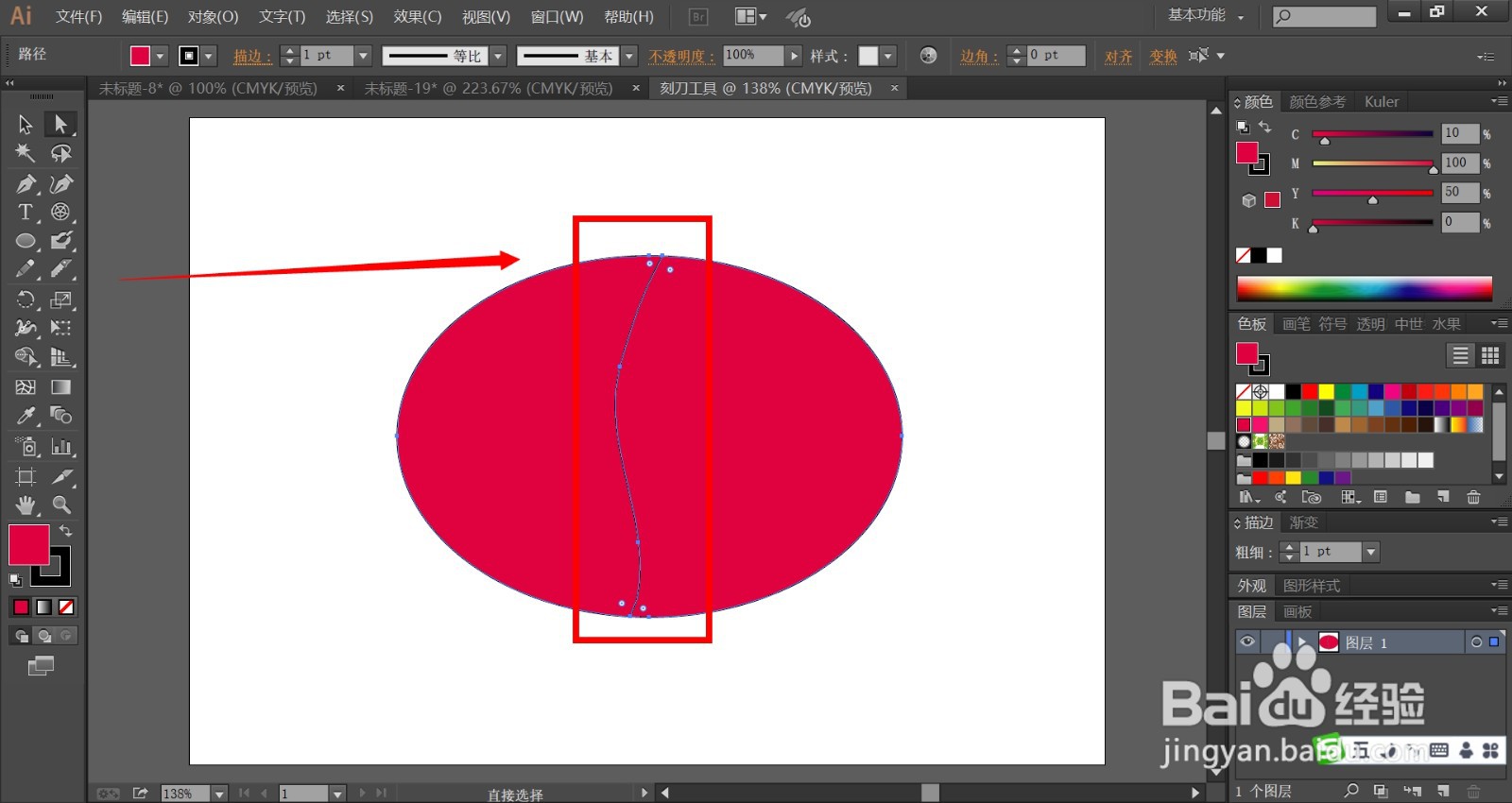This screenshot has height=803, width=1512.
Task: Select the Pen tool
Action: [x=26, y=183]
